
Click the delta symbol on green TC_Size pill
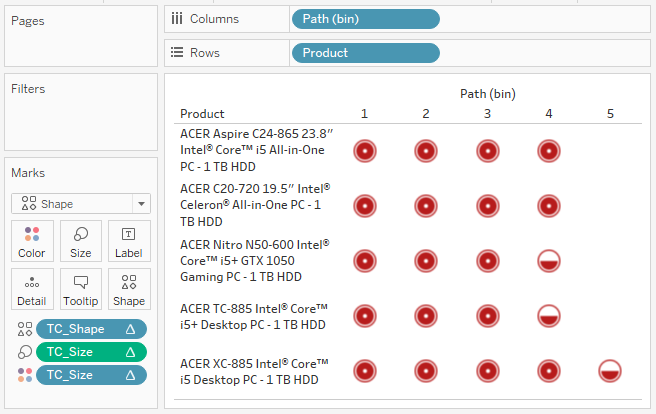pyautogui.click(x=131, y=352)
